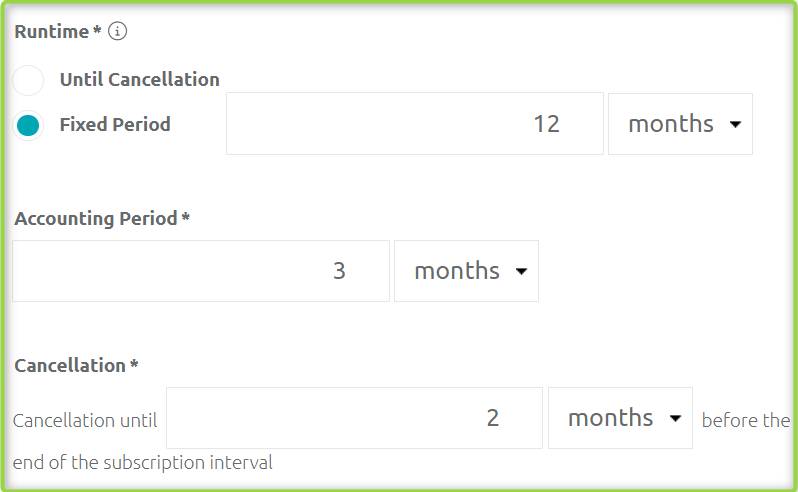Click the 'Cancellation until' text
Screen dimensions: 798x492
click(x=85, y=421)
